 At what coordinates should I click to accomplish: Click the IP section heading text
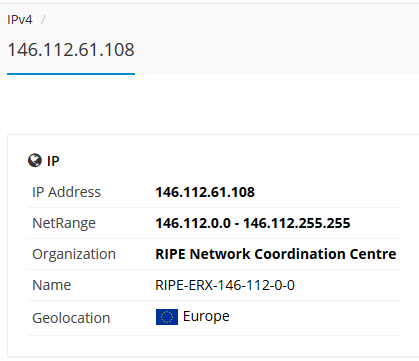53,161
